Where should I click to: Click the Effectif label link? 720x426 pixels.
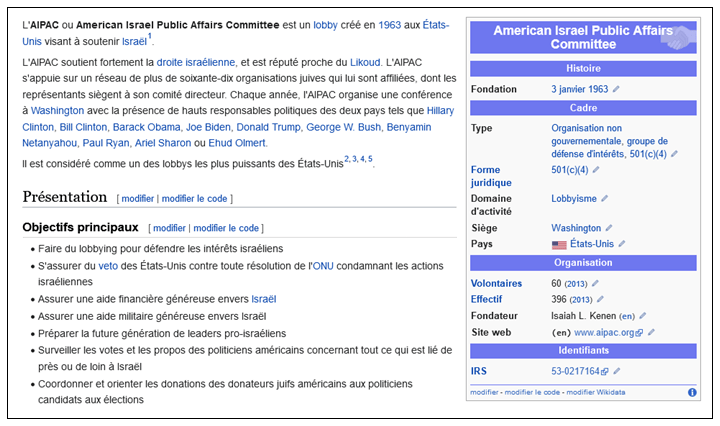[x=486, y=299]
